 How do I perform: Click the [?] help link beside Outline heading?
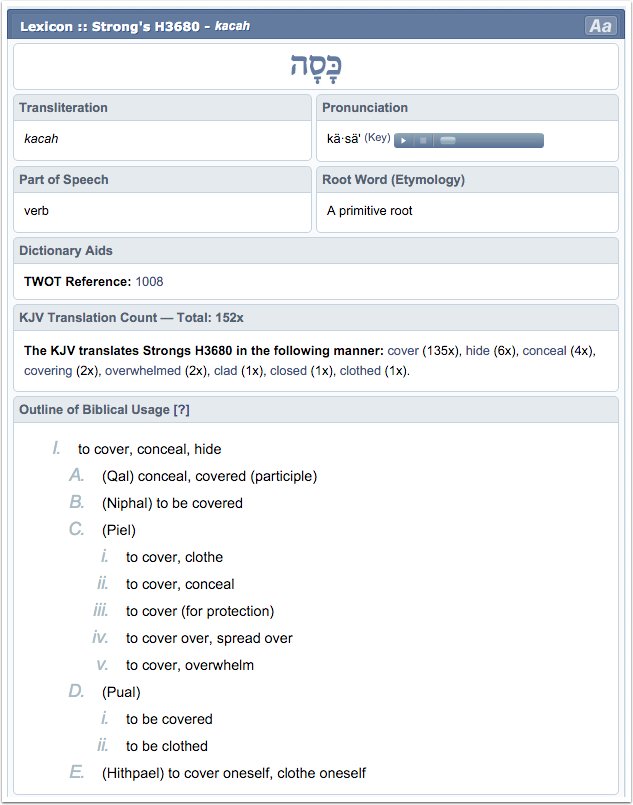pos(181,410)
